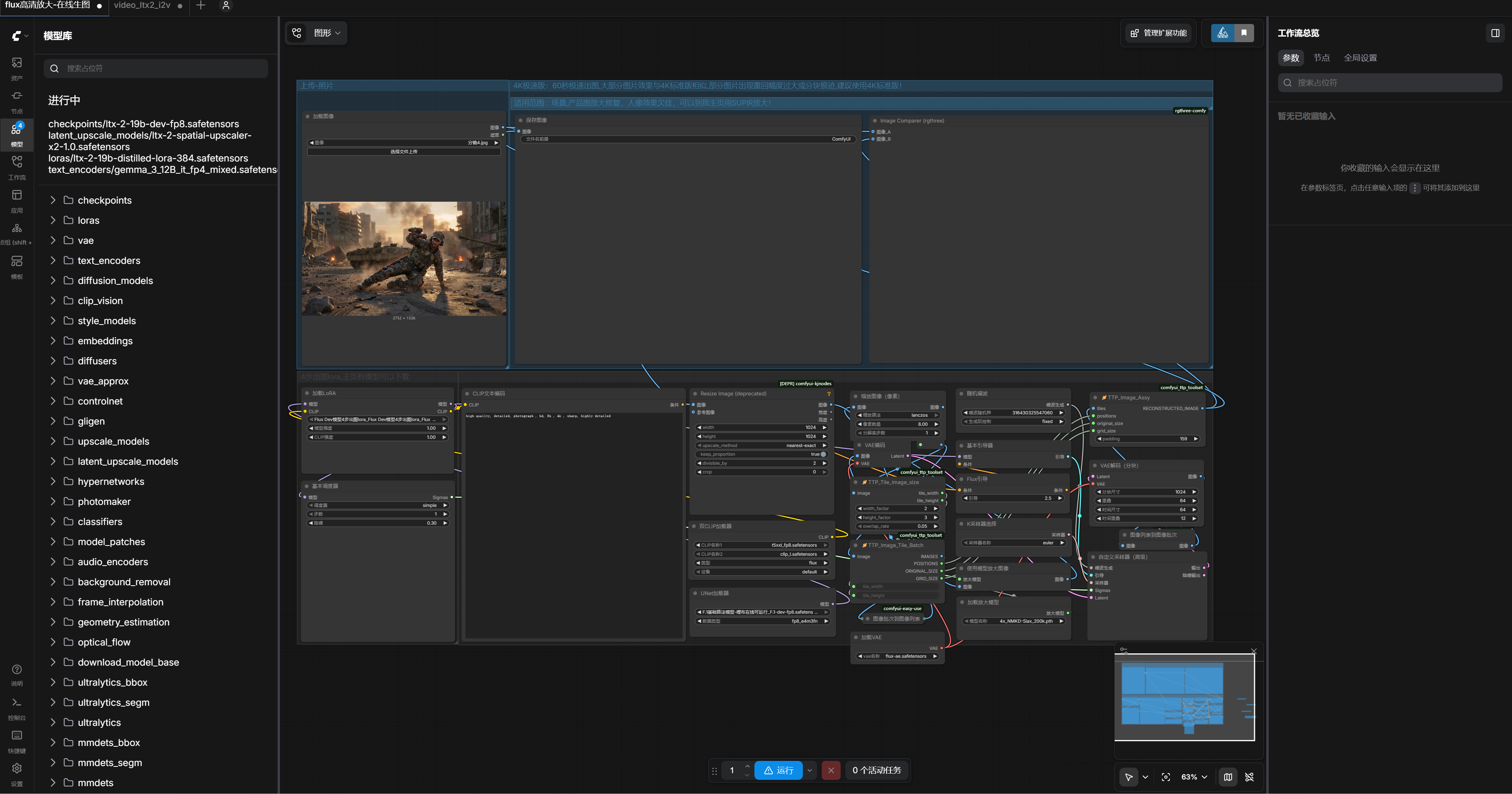Adjust 引导 2.5 slider in Flux引导 node
The height and width of the screenshot is (794, 1512).
[x=1014, y=498]
